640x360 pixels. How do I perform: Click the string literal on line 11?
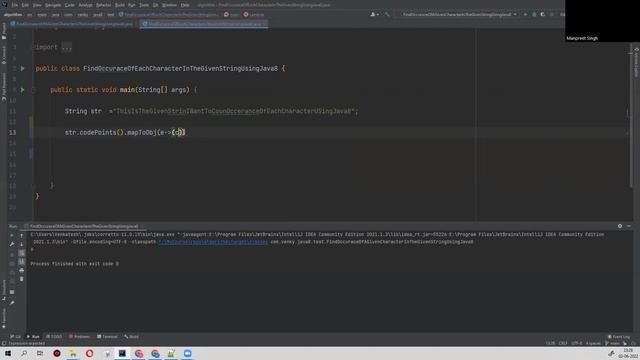coord(233,111)
